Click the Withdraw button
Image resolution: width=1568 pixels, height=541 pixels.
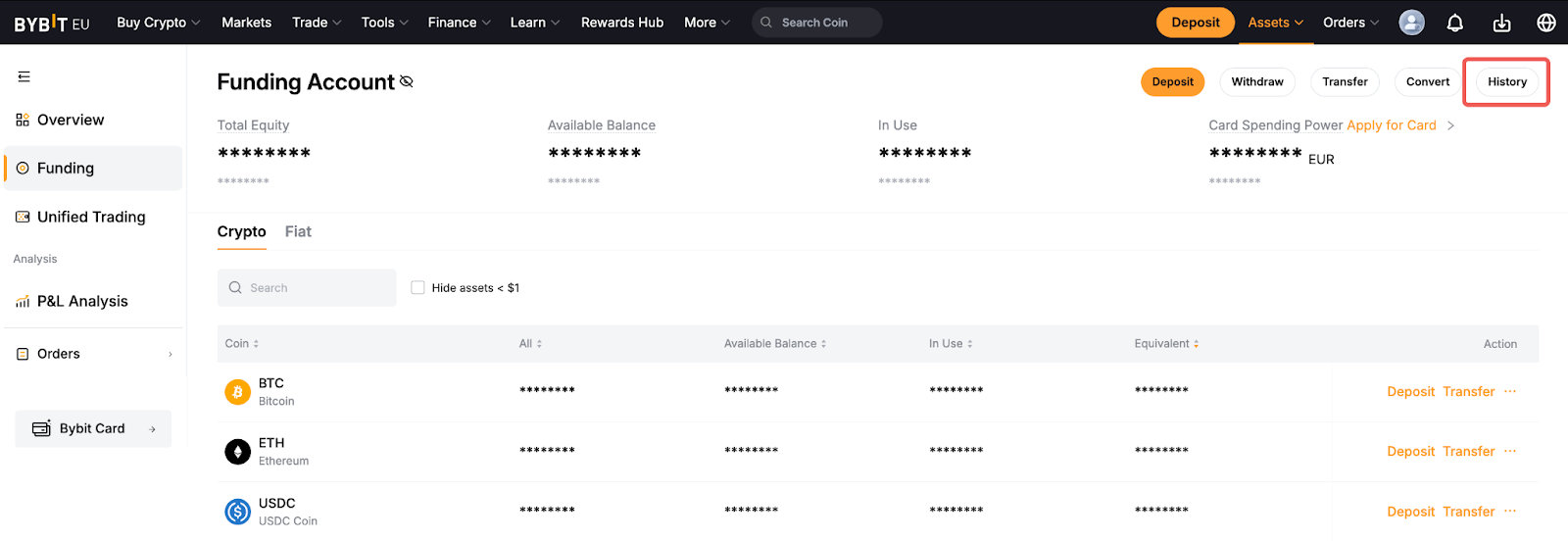[x=1256, y=82]
